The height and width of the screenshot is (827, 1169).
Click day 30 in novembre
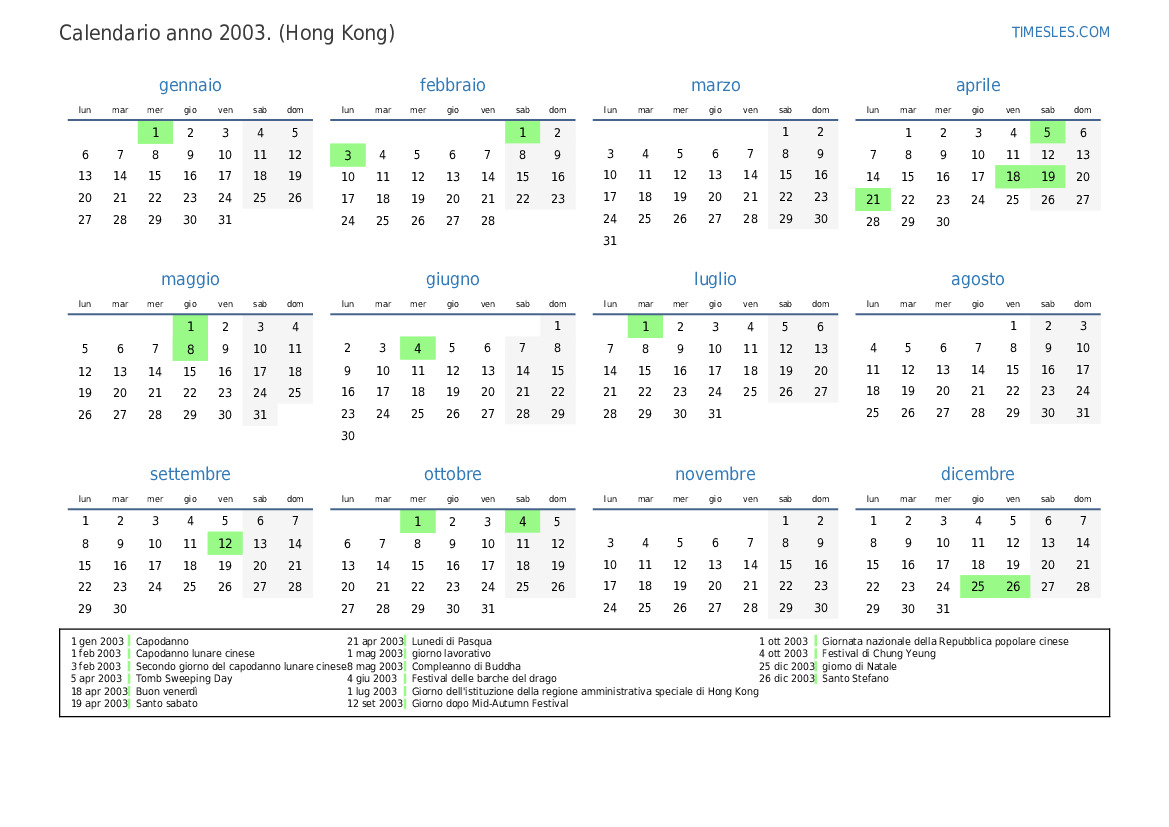pos(820,608)
